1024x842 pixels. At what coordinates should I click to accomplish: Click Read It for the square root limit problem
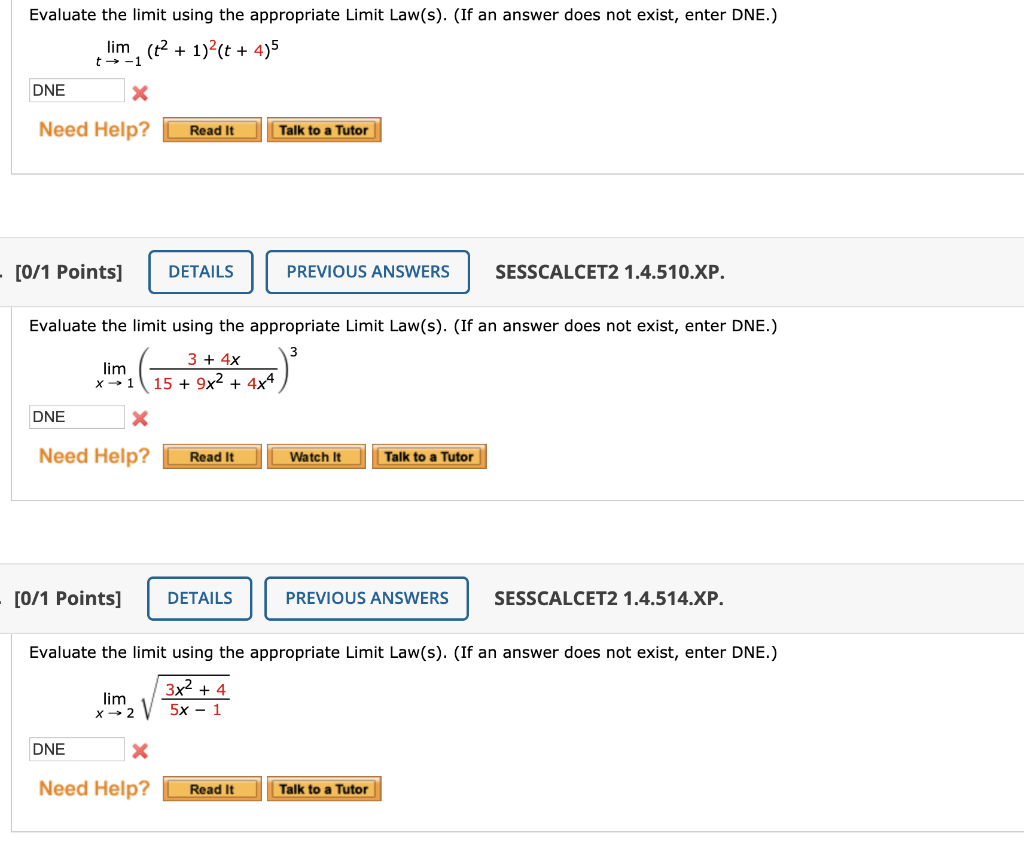(x=211, y=788)
